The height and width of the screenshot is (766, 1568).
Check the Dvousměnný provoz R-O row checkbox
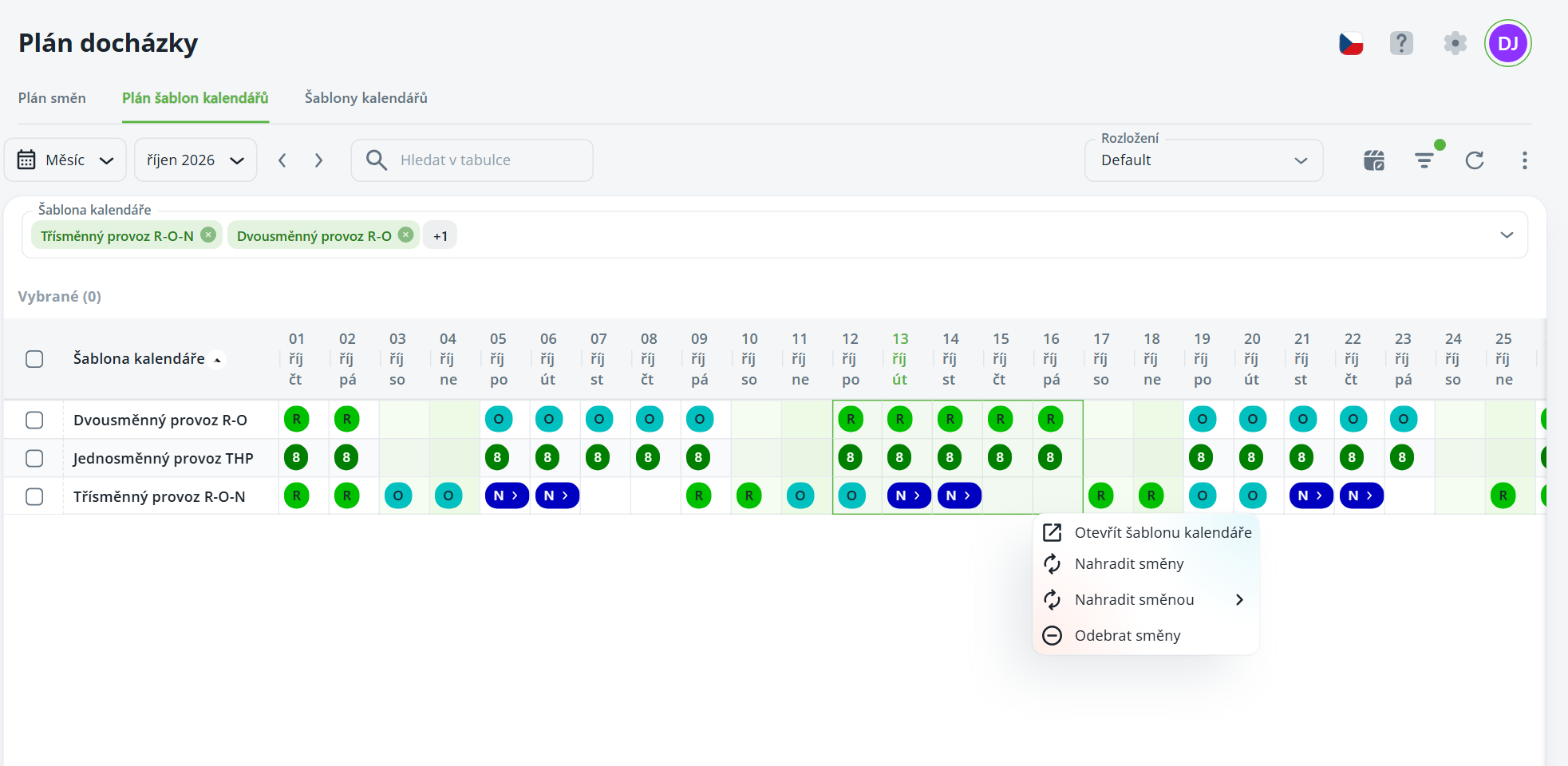(34, 420)
